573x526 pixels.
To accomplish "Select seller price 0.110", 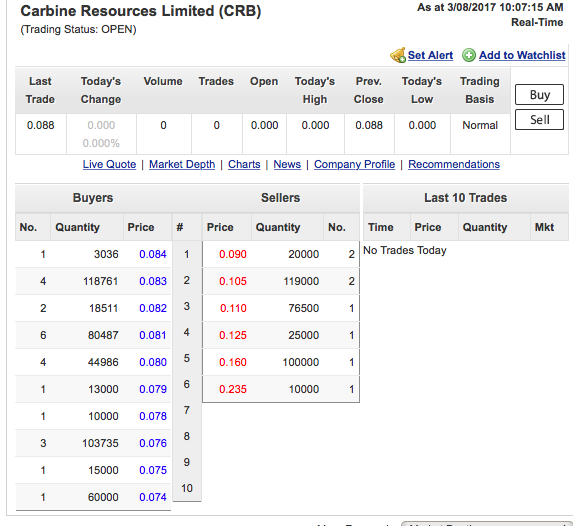I will [233, 308].
